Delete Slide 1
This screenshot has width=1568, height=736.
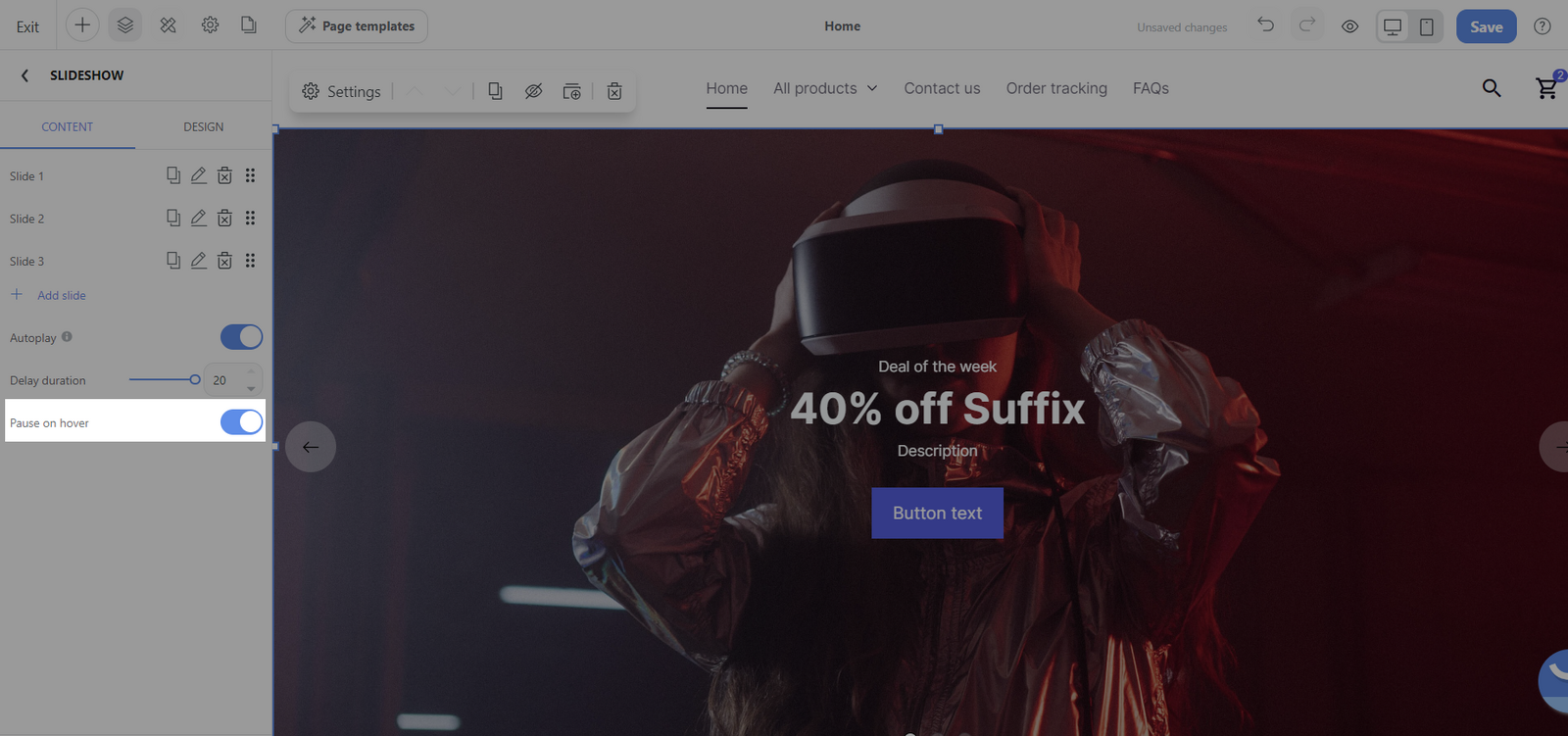(x=224, y=175)
